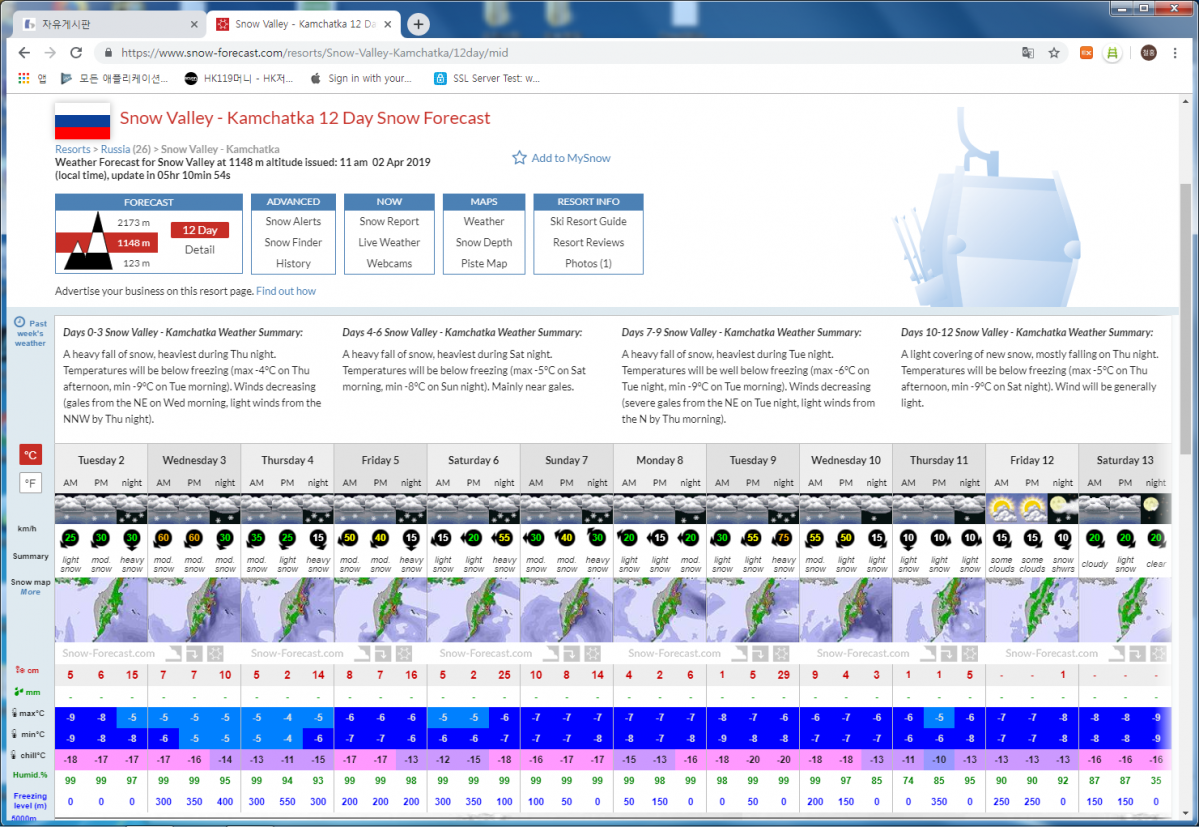Image resolution: width=1199 pixels, height=827 pixels.
Task: Click the browser forward arrow
Action: [50, 53]
